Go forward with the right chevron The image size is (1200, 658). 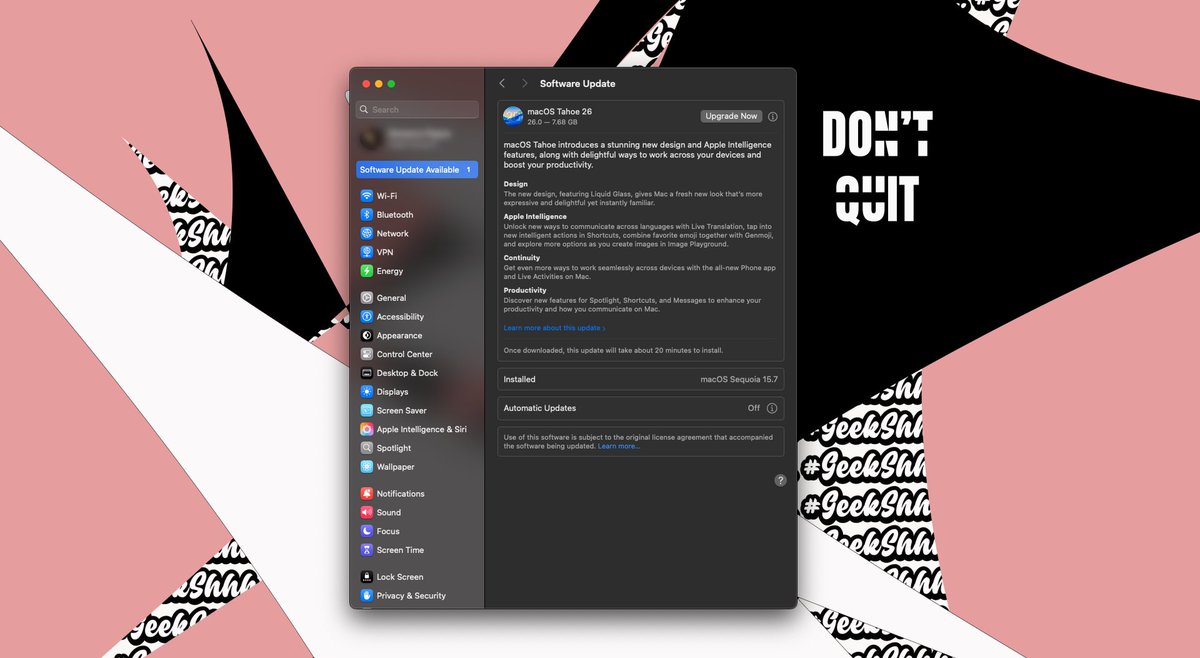524,84
